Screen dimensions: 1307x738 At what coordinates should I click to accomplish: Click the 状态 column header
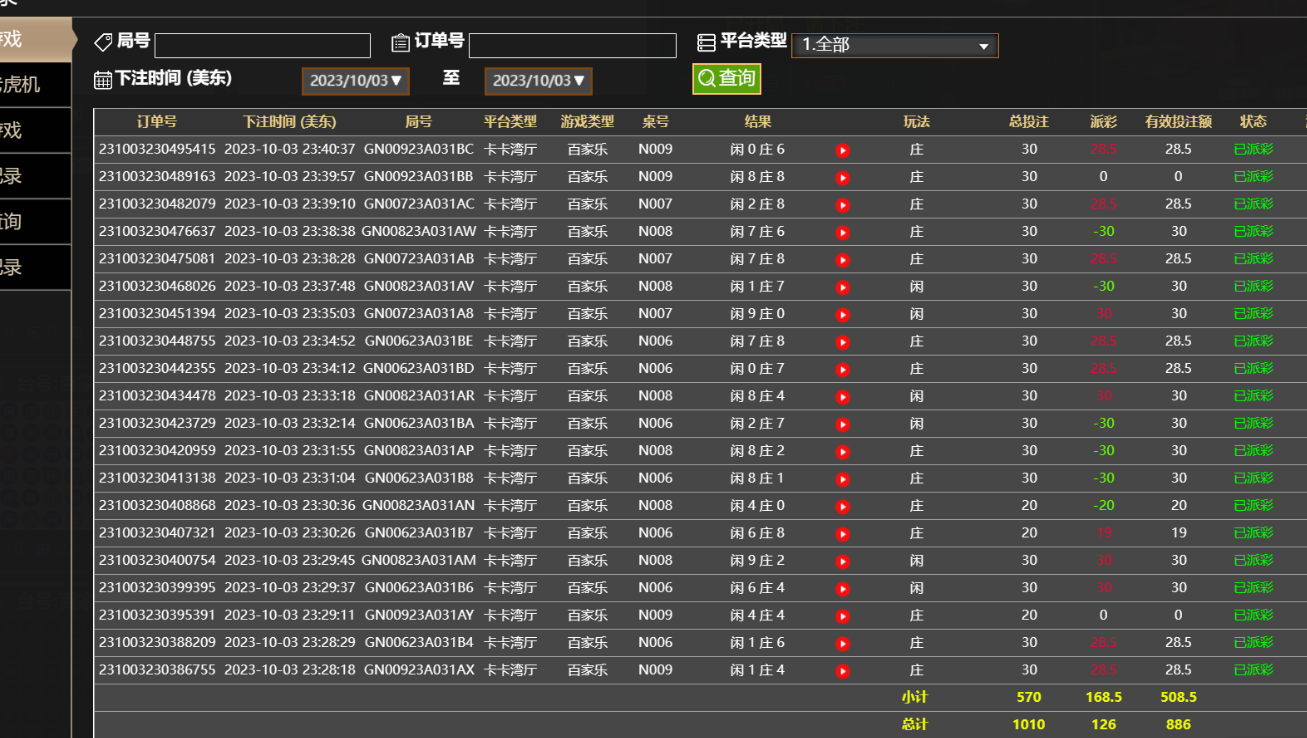1253,122
